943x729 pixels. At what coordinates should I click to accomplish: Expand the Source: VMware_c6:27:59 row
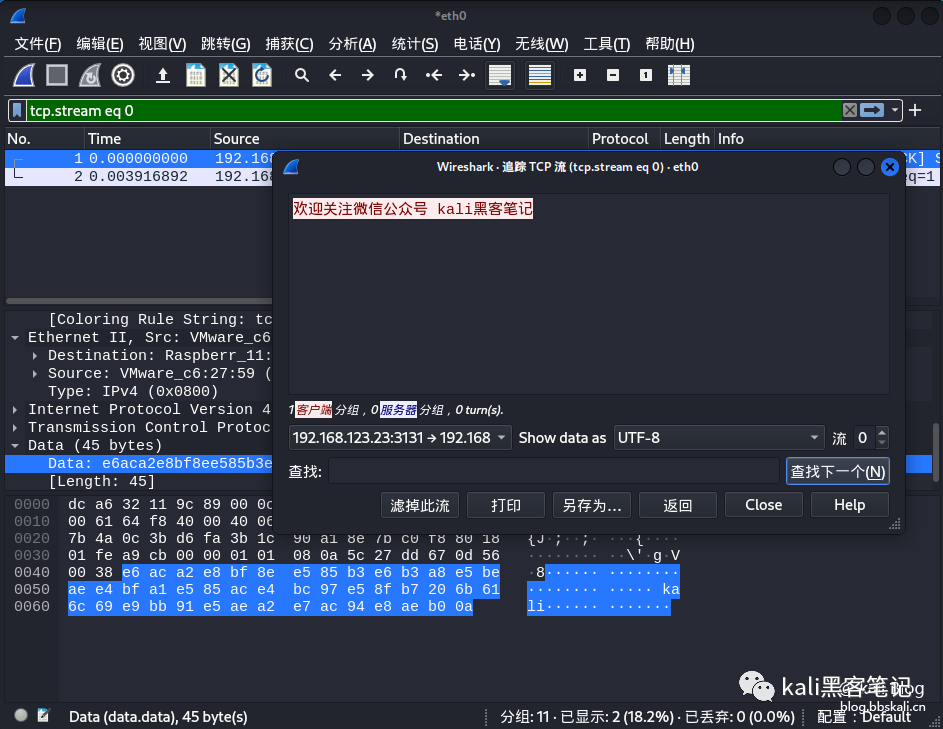(x=35, y=374)
